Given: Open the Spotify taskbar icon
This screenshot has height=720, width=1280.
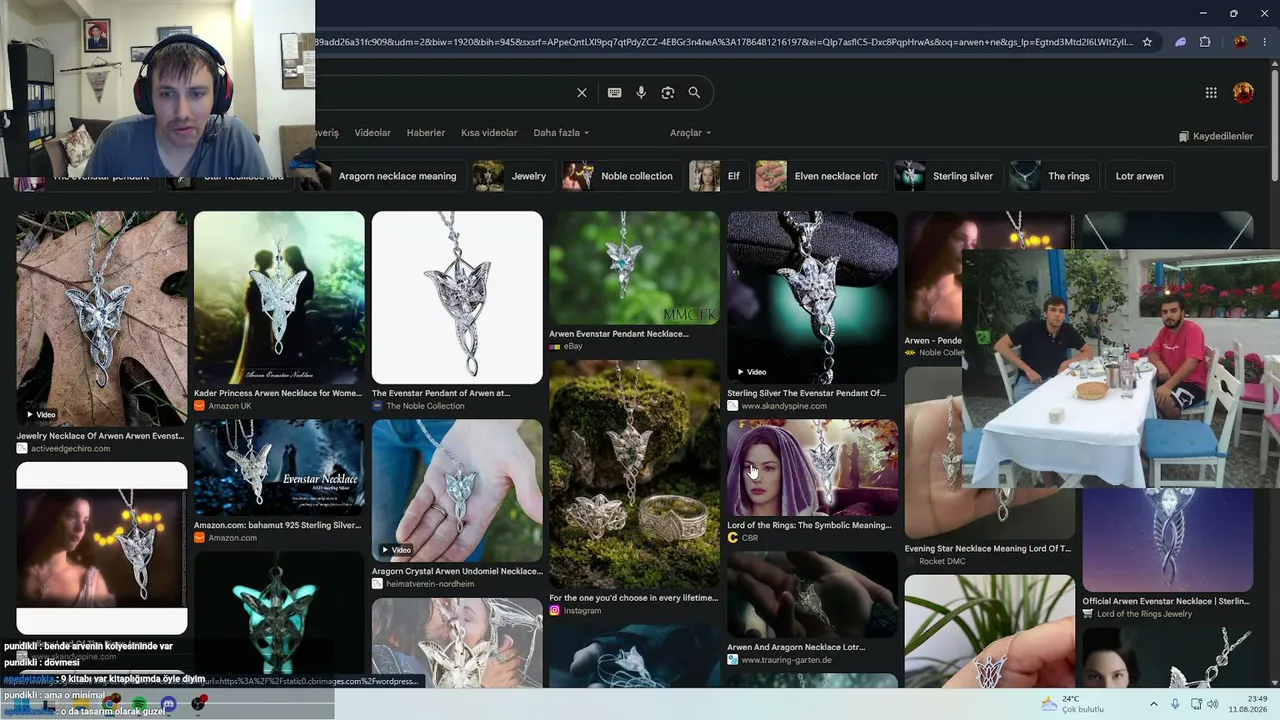Looking at the screenshot, I should 139,704.
